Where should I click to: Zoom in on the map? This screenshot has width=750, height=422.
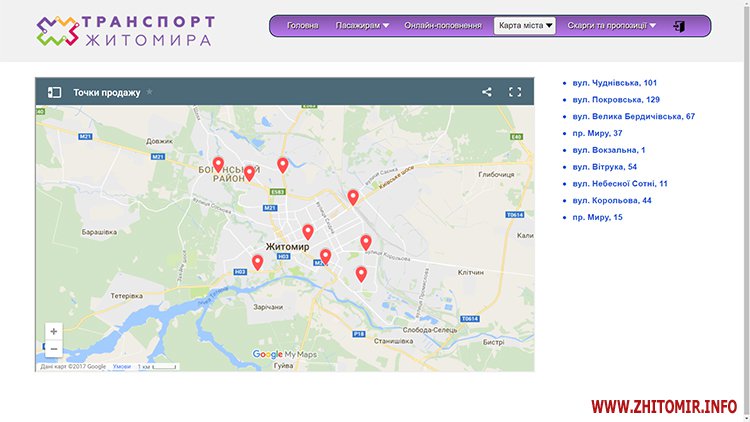54,331
